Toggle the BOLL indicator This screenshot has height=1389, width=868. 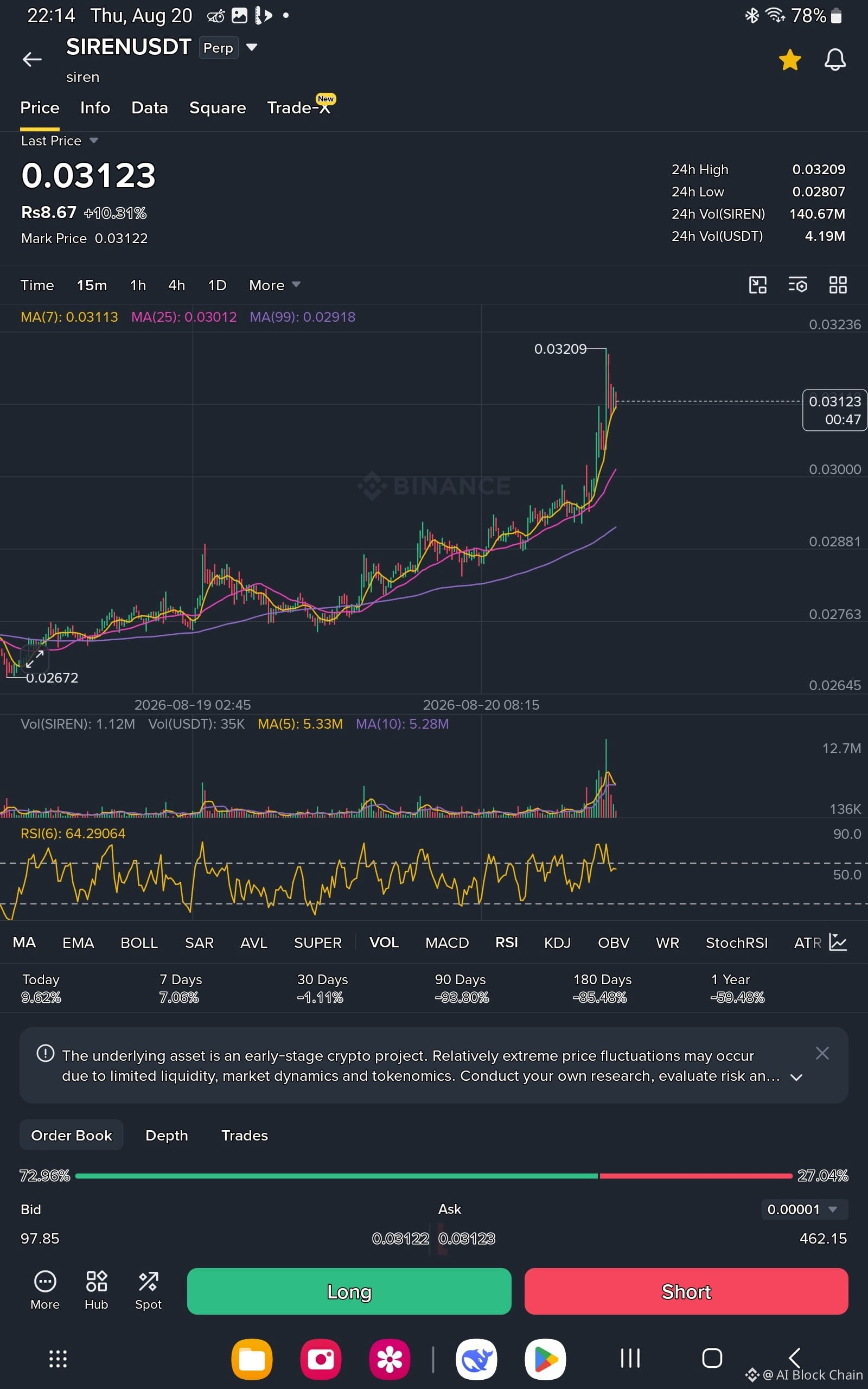[x=139, y=942]
